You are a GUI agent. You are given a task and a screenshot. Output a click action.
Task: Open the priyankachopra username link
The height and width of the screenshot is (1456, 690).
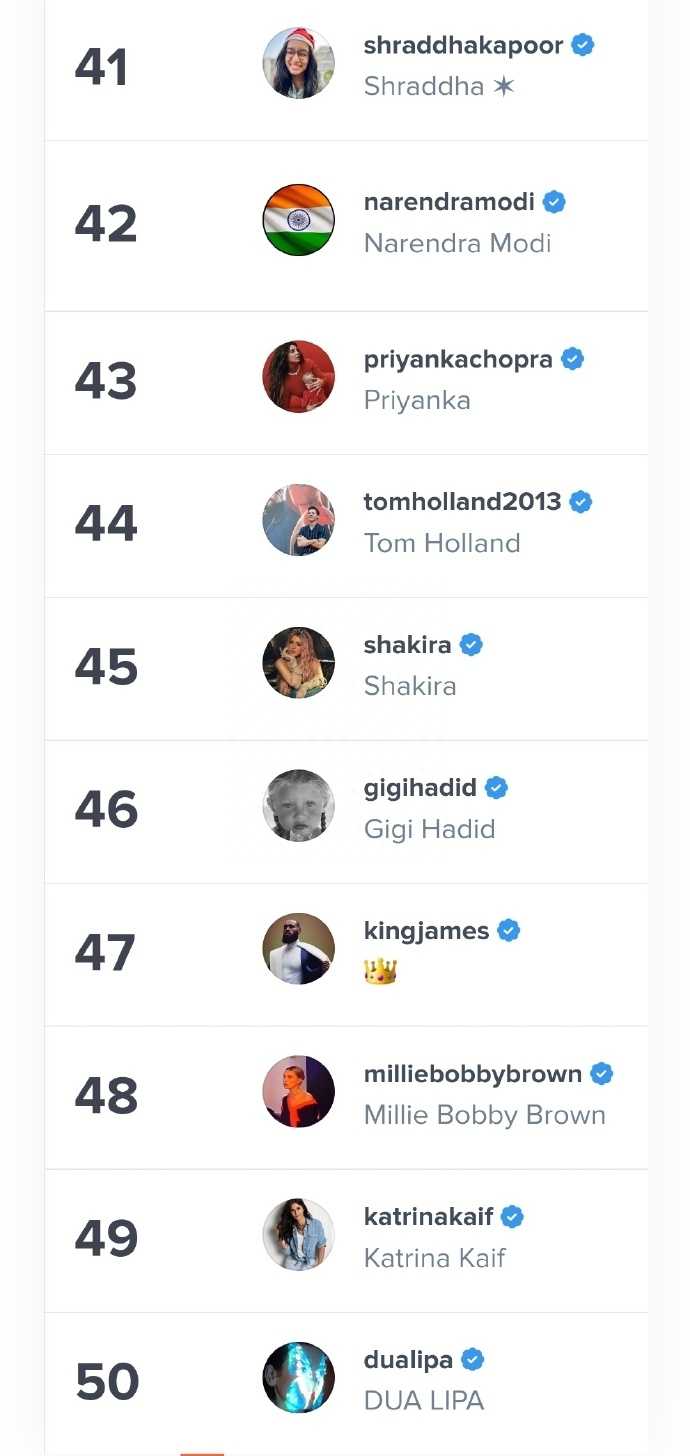[x=458, y=359]
